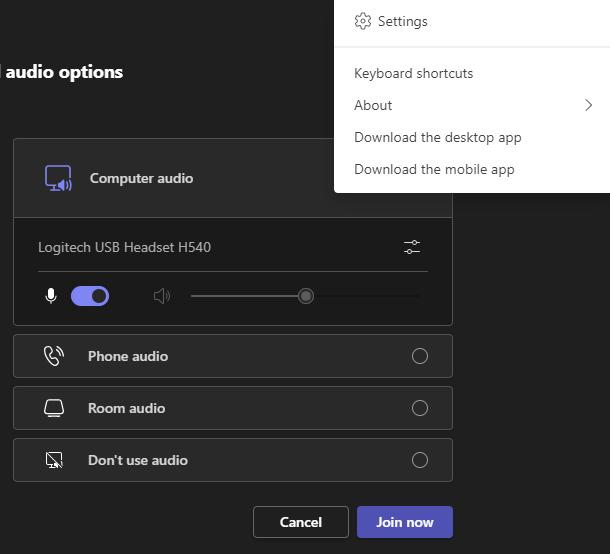Click the Don't use audio icon
The height and width of the screenshot is (554, 610).
(54, 460)
